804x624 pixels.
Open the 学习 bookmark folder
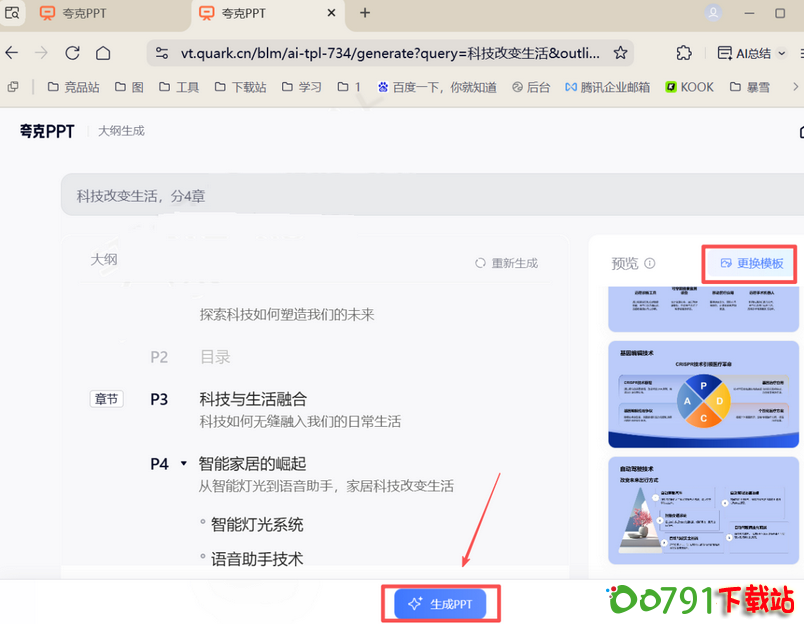(x=302, y=87)
